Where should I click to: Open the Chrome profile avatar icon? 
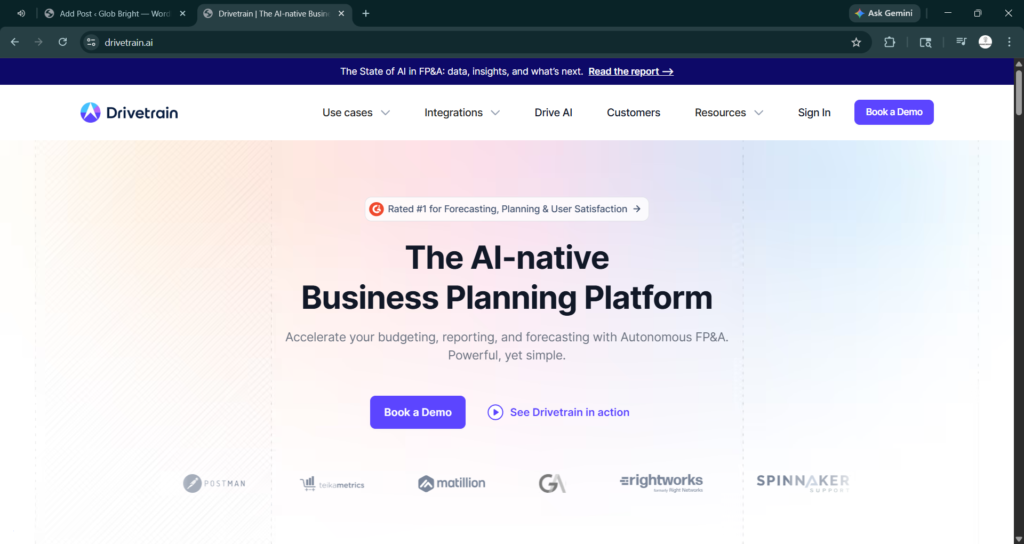(x=985, y=42)
